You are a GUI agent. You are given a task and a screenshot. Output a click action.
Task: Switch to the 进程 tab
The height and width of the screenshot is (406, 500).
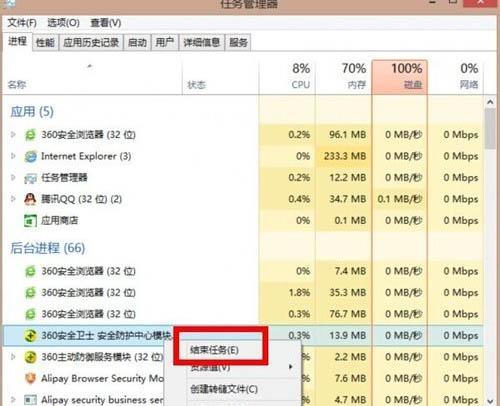[x=17, y=41]
